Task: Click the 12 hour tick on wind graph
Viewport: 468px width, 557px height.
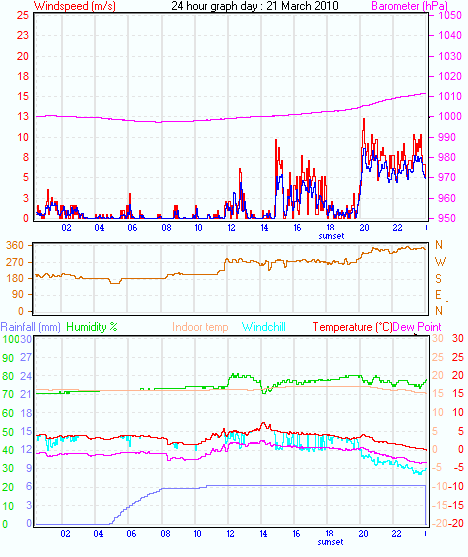Action: (x=231, y=228)
